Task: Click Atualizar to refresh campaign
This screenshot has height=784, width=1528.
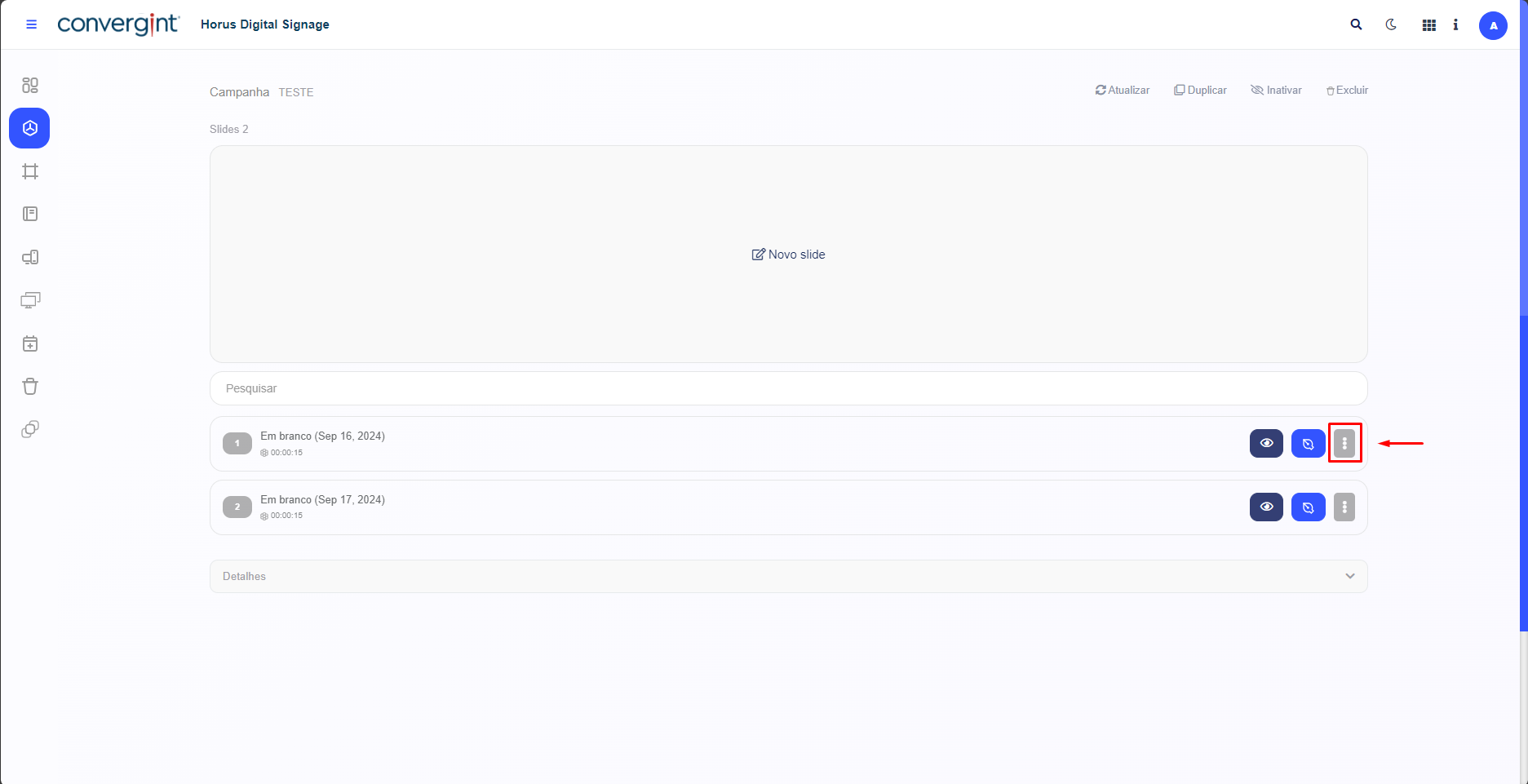Action: 1123,91
